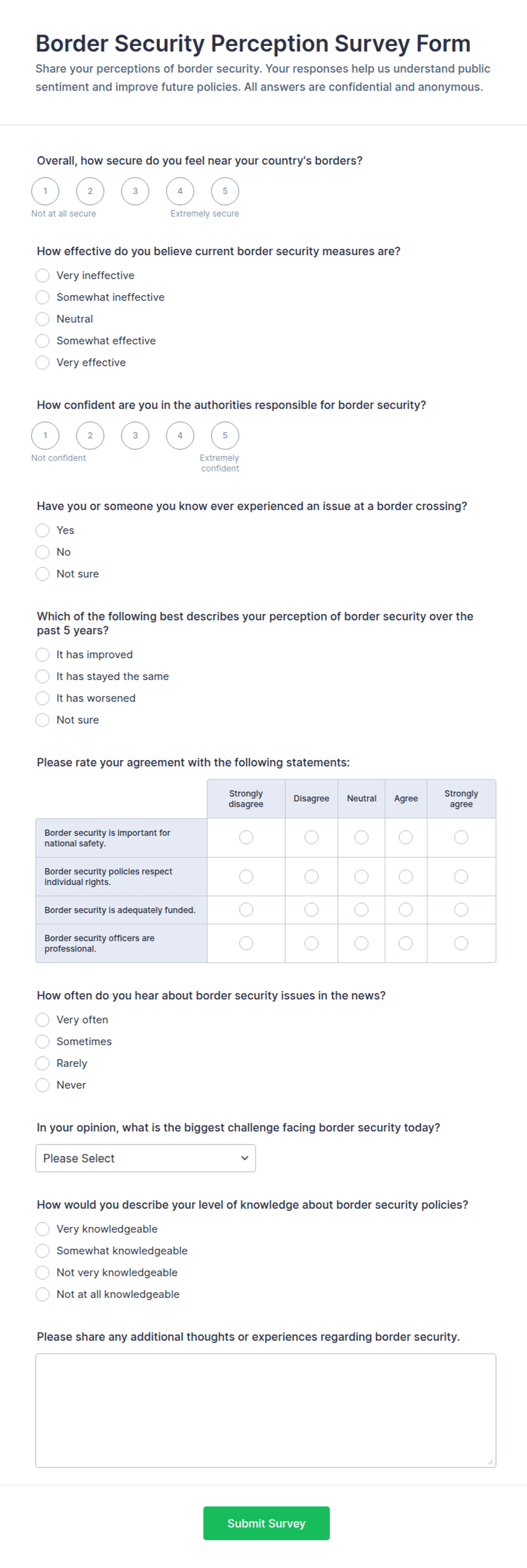The image size is (527, 1568).
Task: Choose 'Somewhat effective' for border security measures
Action: click(42, 341)
